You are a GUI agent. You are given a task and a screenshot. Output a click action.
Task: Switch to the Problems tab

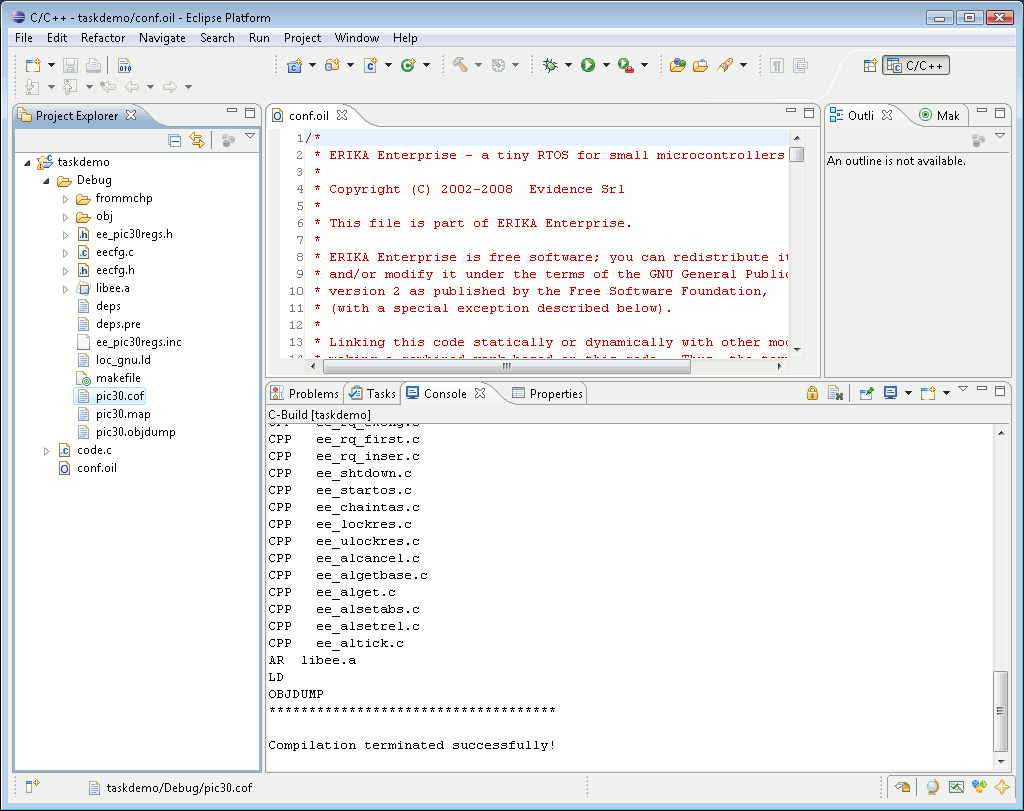(306, 394)
